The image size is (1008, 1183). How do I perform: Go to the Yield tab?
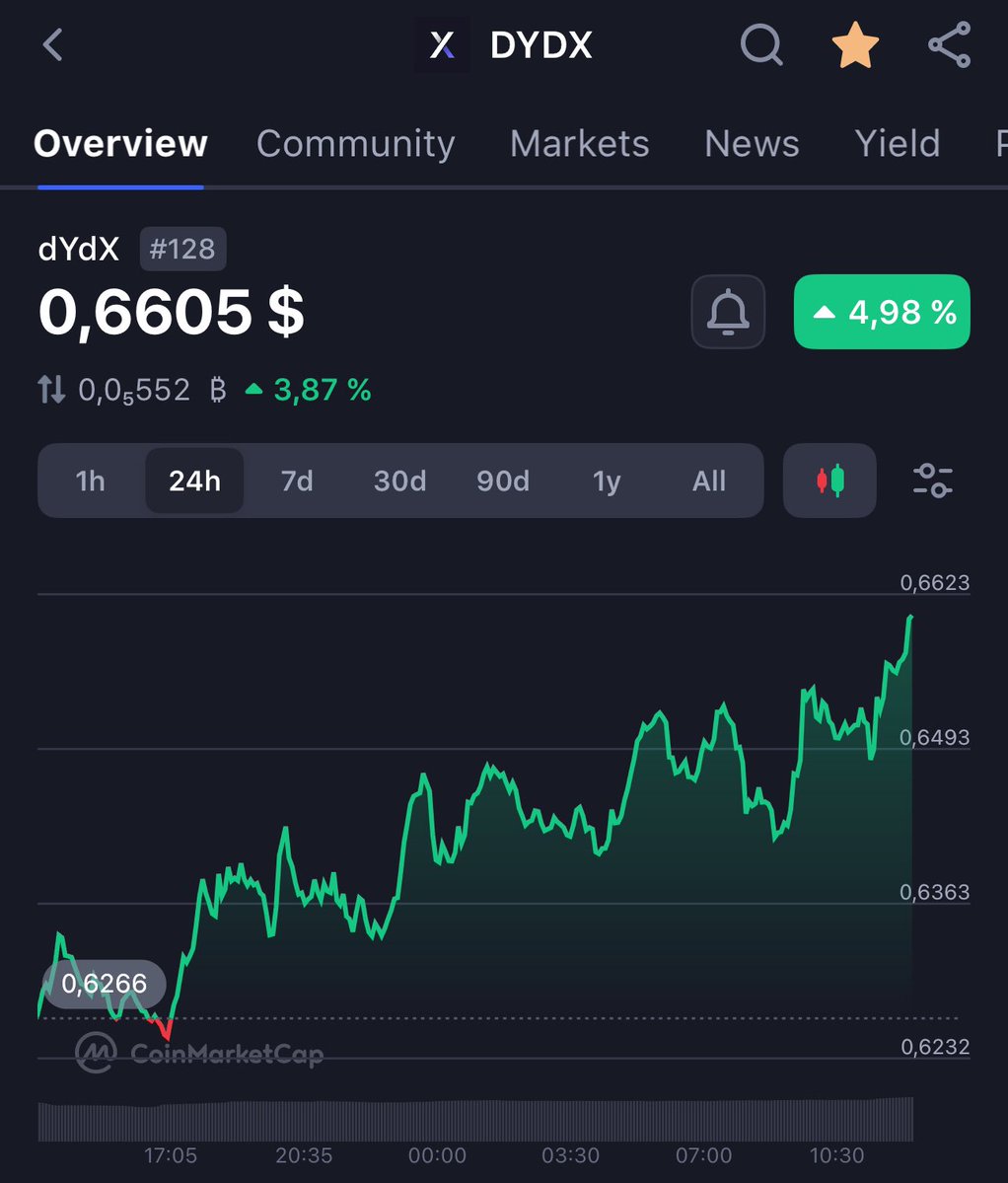tap(898, 143)
